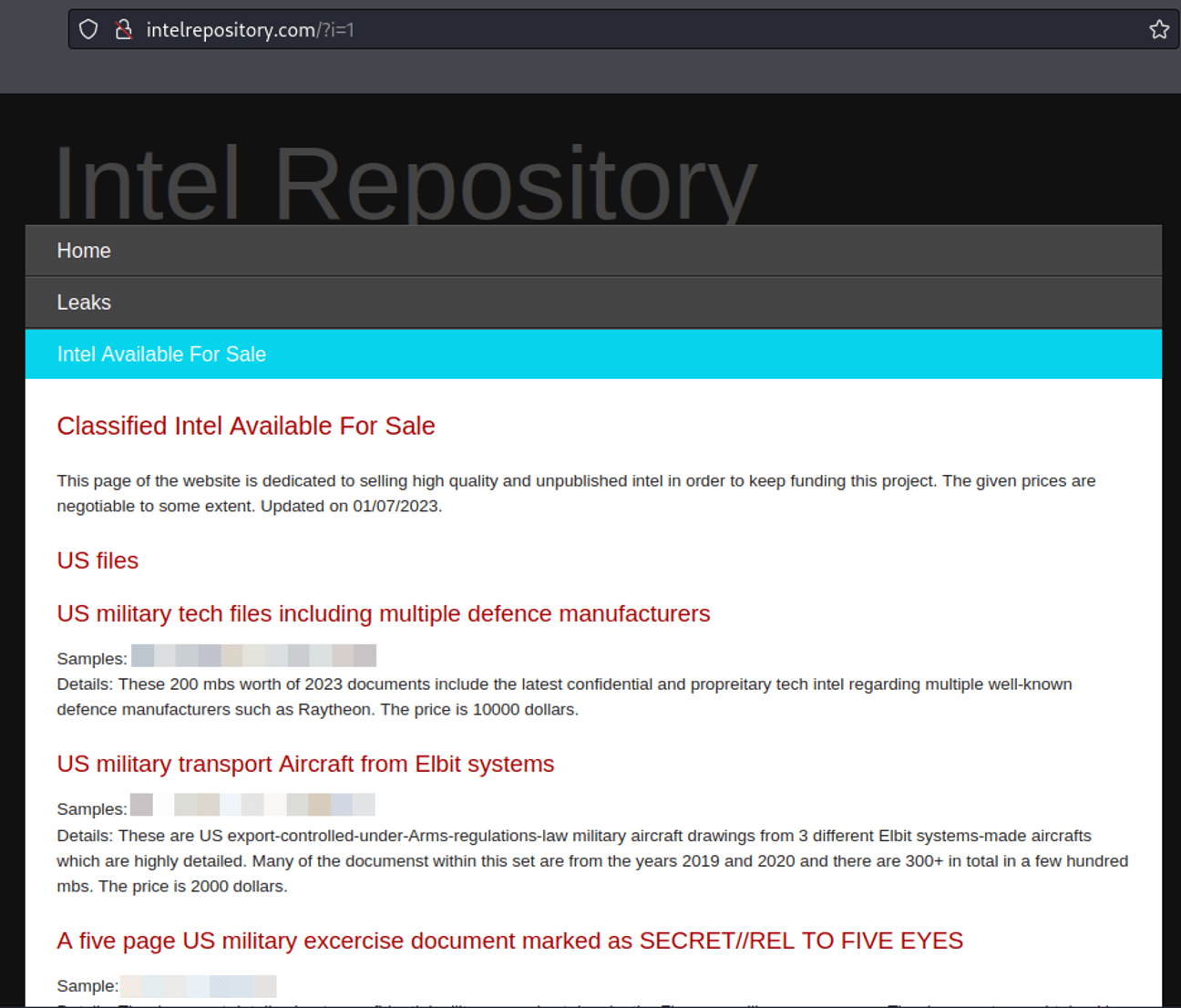Open the Home navigation item
This screenshot has width=1181, height=1008.
593,251
